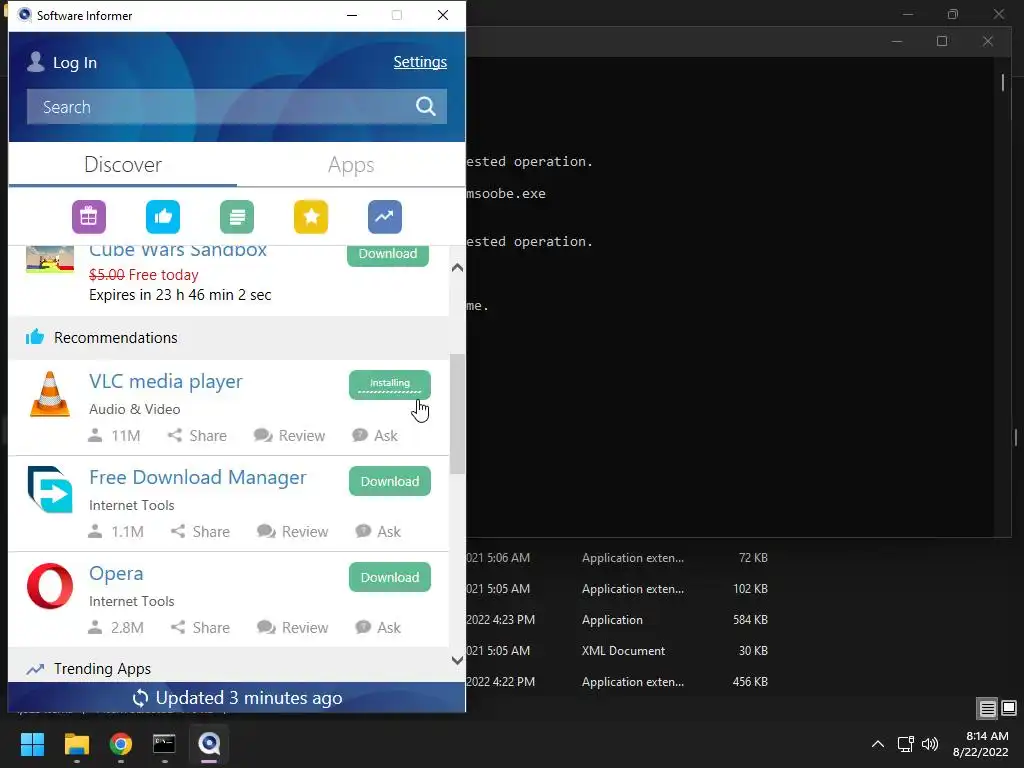Switch Explorer to details view icon

click(x=987, y=708)
